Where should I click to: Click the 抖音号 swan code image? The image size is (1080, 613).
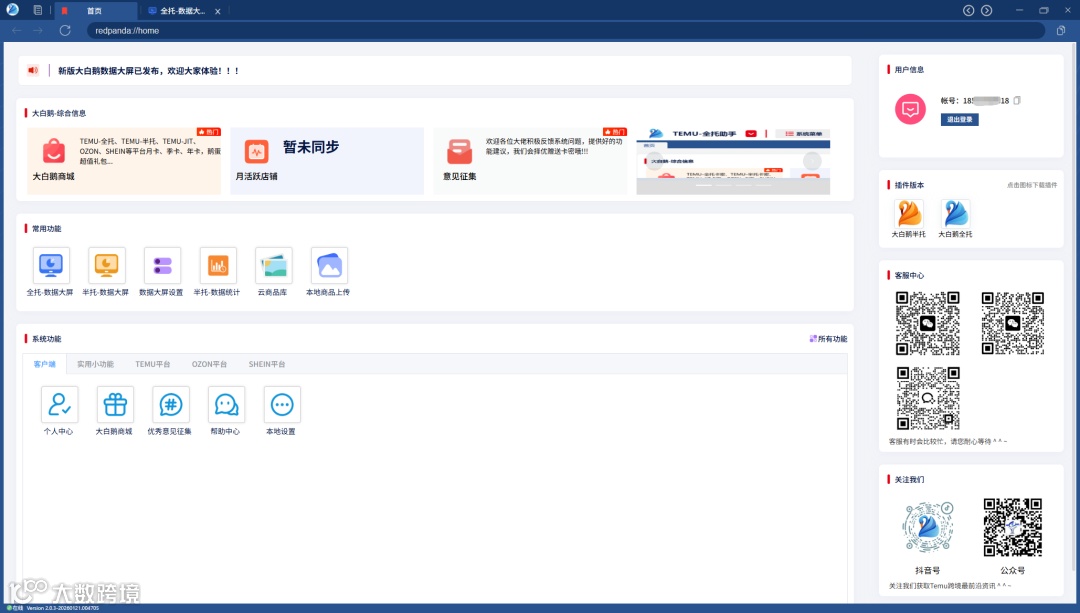point(928,527)
